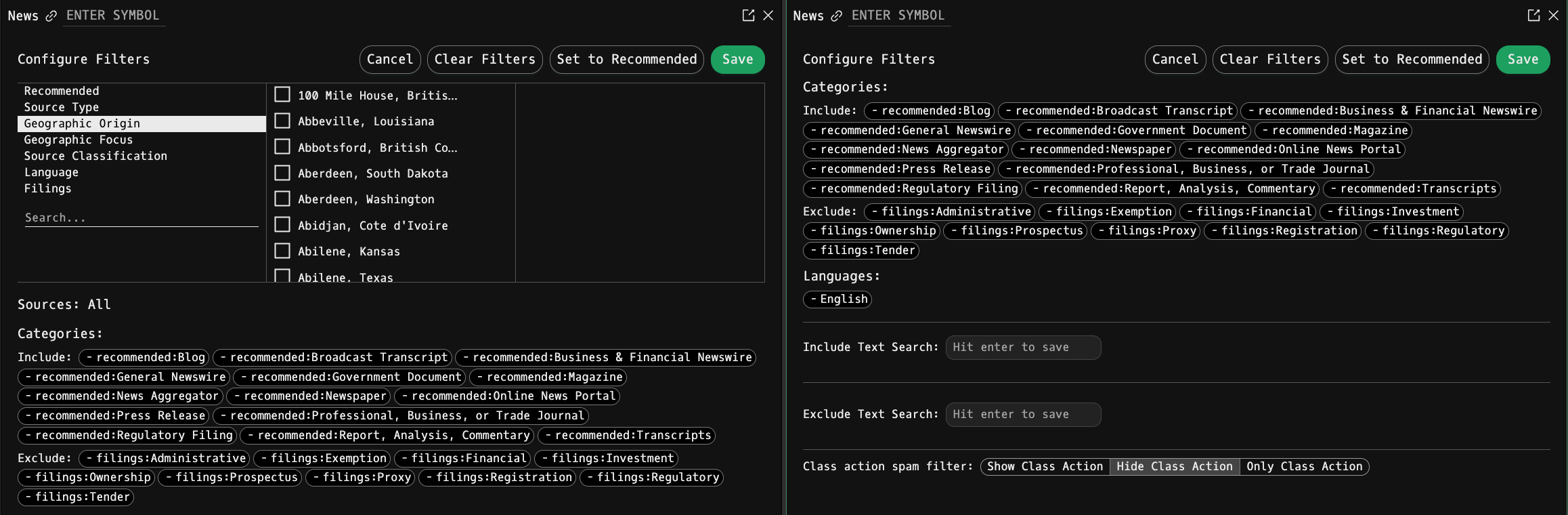Select Only Class Action option

click(1305, 466)
